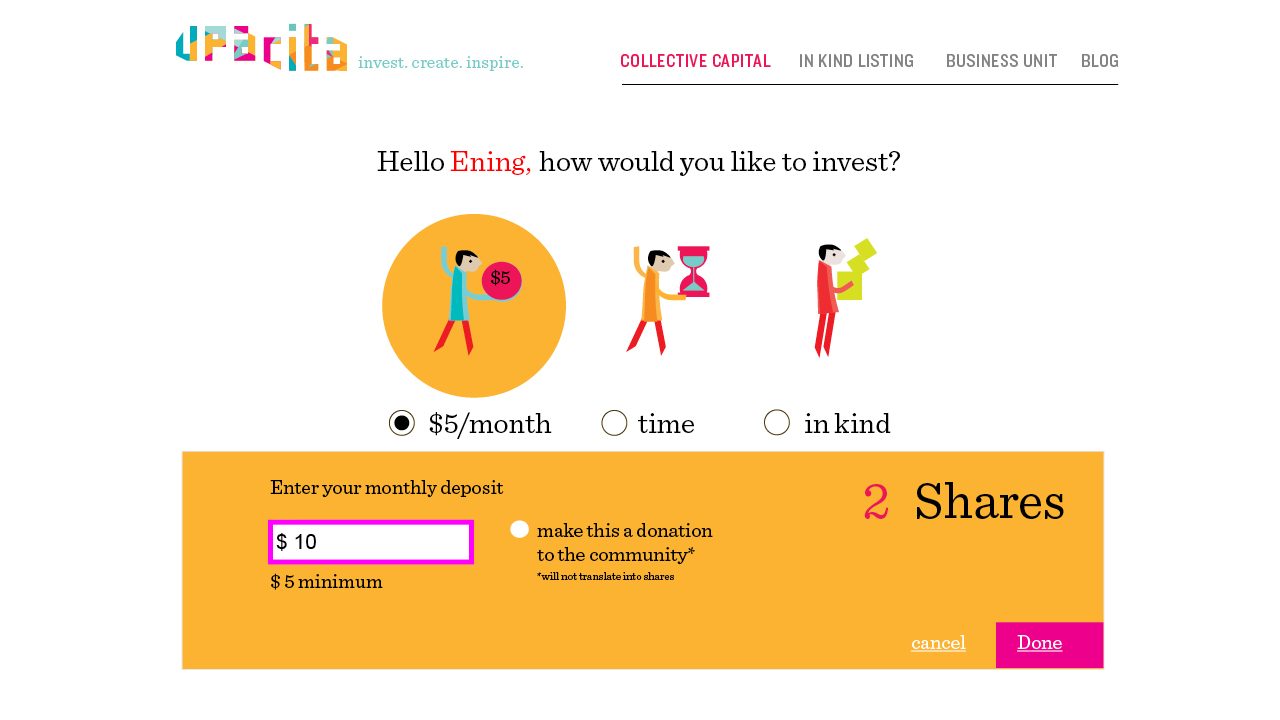Click the red hourglass graphic

(x=694, y=271)
